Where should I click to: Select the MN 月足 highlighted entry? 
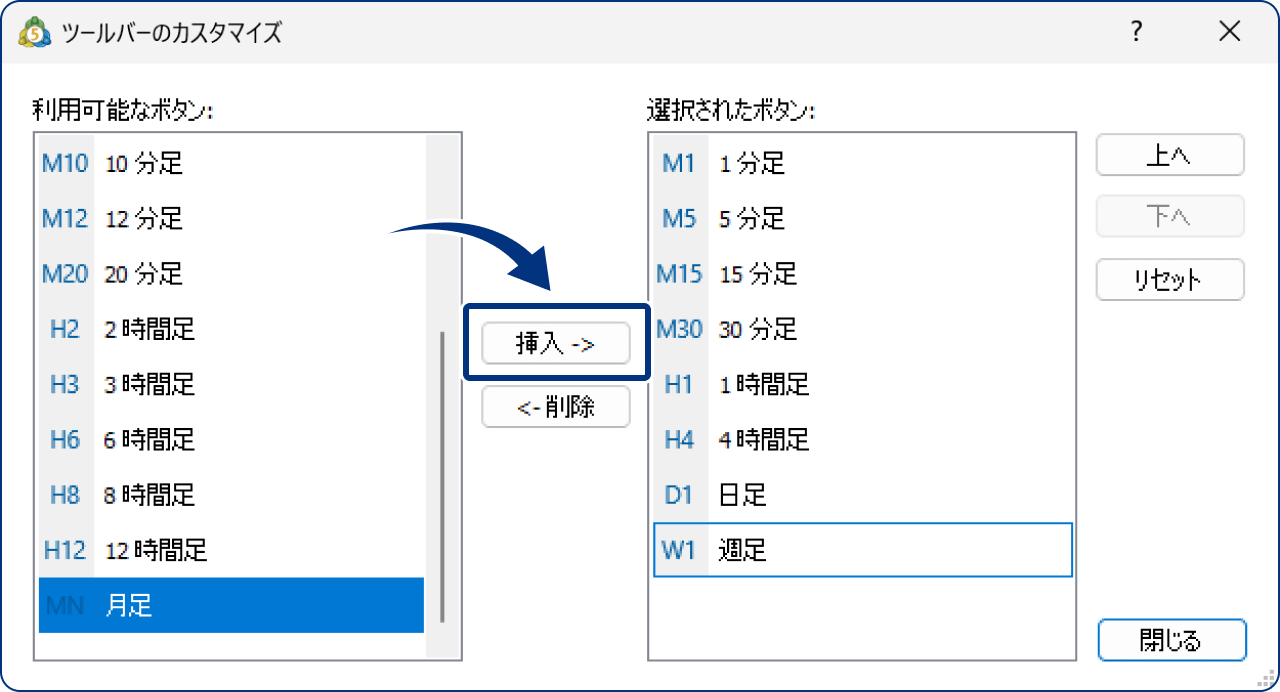click(x=200, y=604)
